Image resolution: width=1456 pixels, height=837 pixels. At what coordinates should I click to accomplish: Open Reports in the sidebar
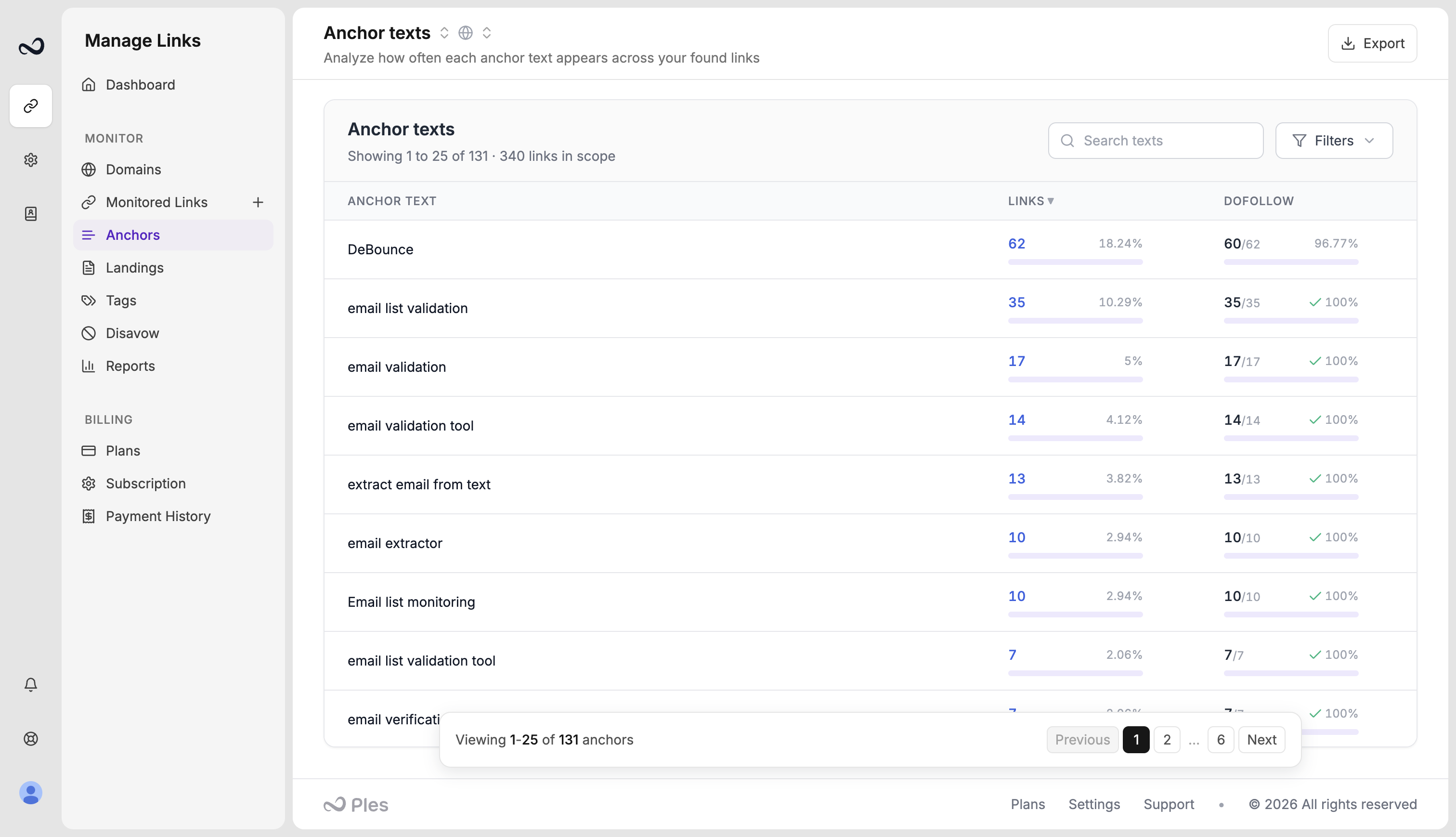173,366
